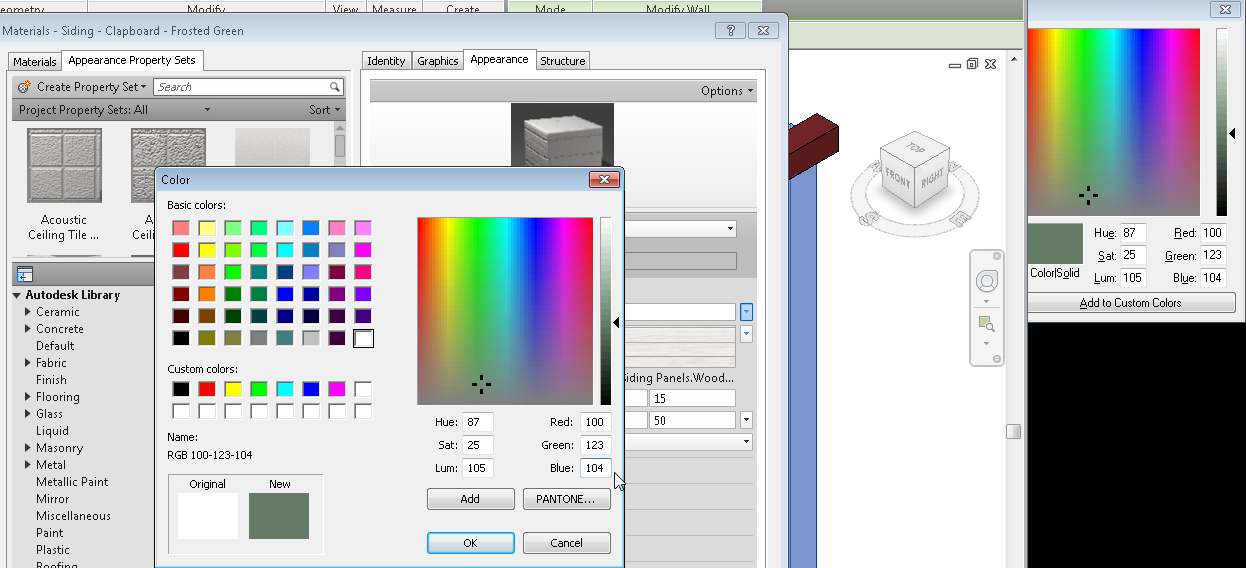
Task: Select the first Acoustic Ceiling Tile thumbnail
Action: [x=64, y=165]
